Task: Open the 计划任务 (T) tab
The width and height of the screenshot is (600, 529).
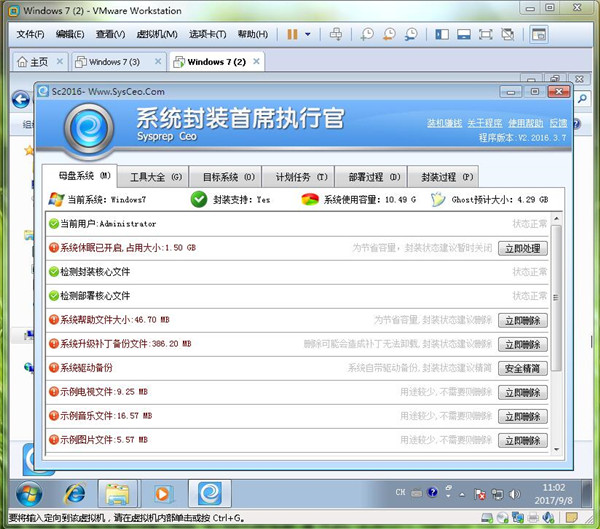Action: click(x=299, y=177)
